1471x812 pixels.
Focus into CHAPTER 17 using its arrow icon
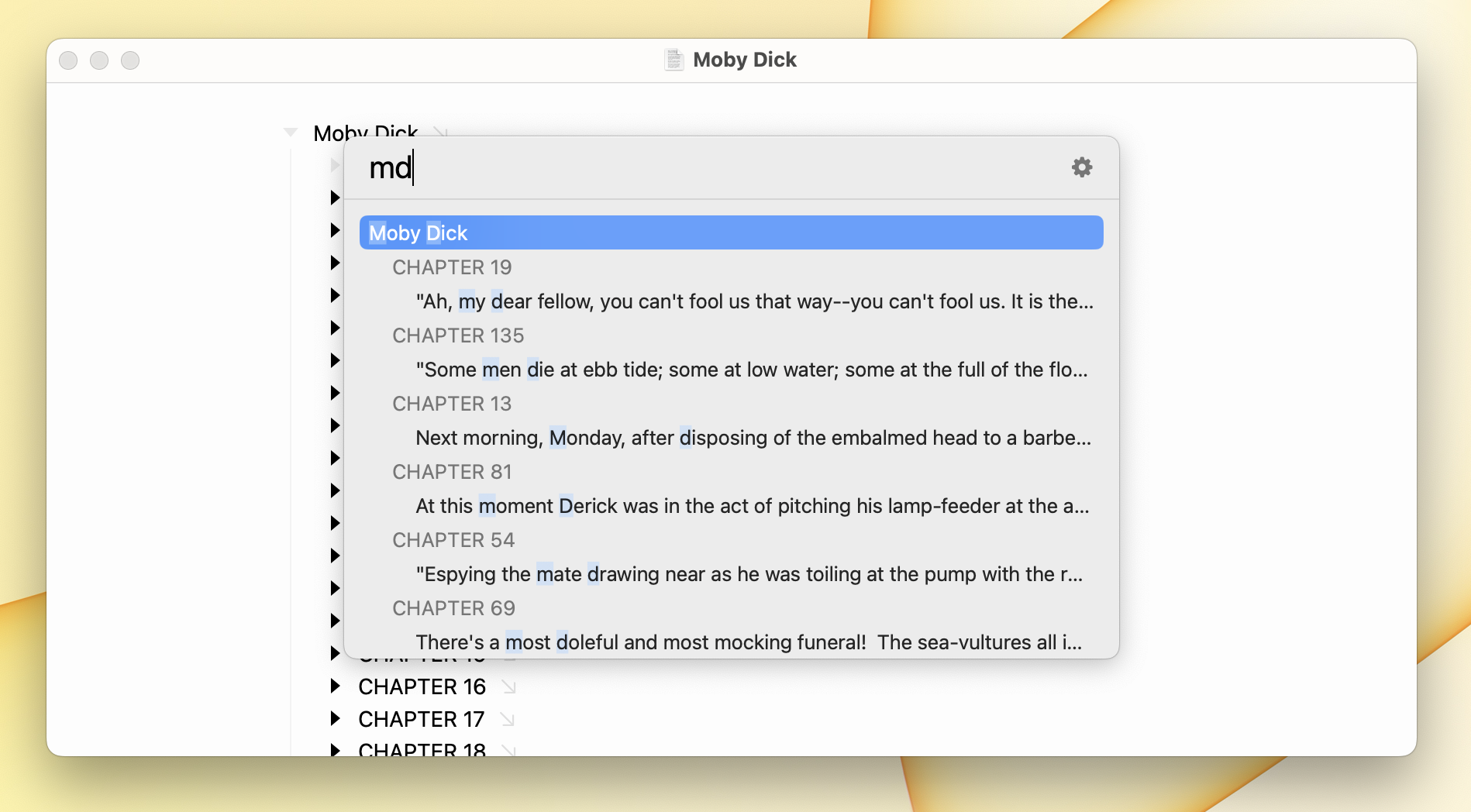pos(508,719)
